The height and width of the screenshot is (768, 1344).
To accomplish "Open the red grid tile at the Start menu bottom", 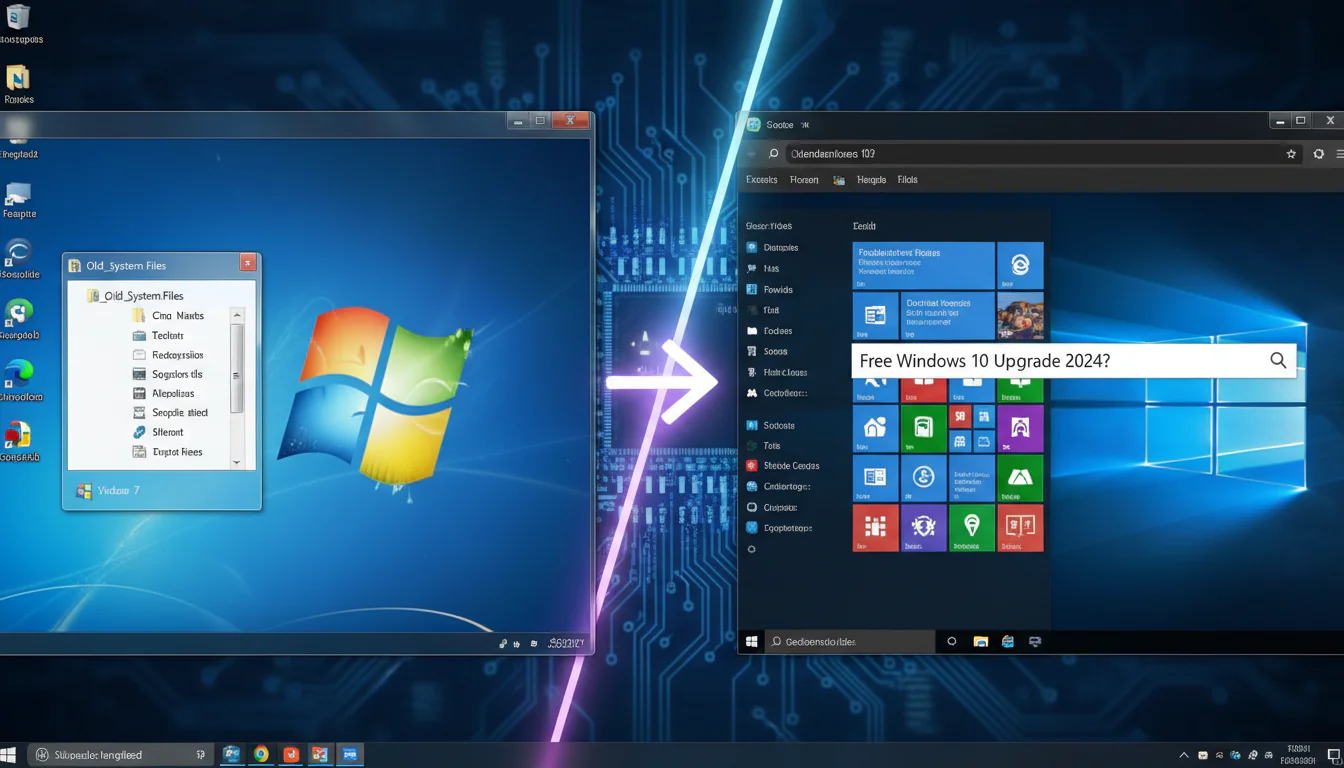I will [875, 528].
